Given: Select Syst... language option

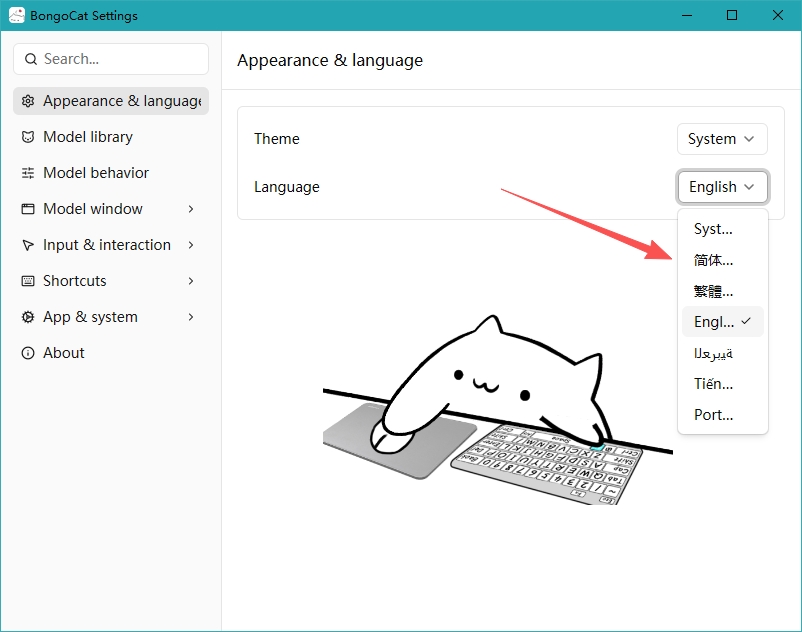Looking at the screenshot, I should coord(722,229).
